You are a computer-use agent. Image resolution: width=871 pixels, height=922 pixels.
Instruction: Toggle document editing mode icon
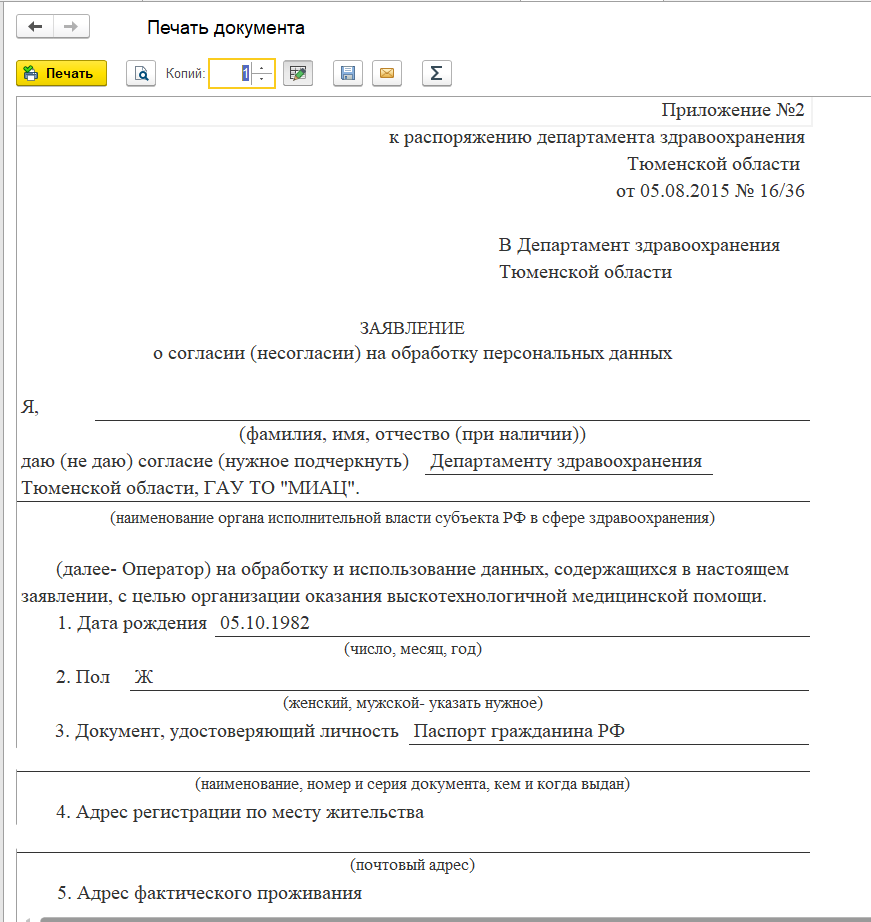pyautogui.click(x=297, y=73)
